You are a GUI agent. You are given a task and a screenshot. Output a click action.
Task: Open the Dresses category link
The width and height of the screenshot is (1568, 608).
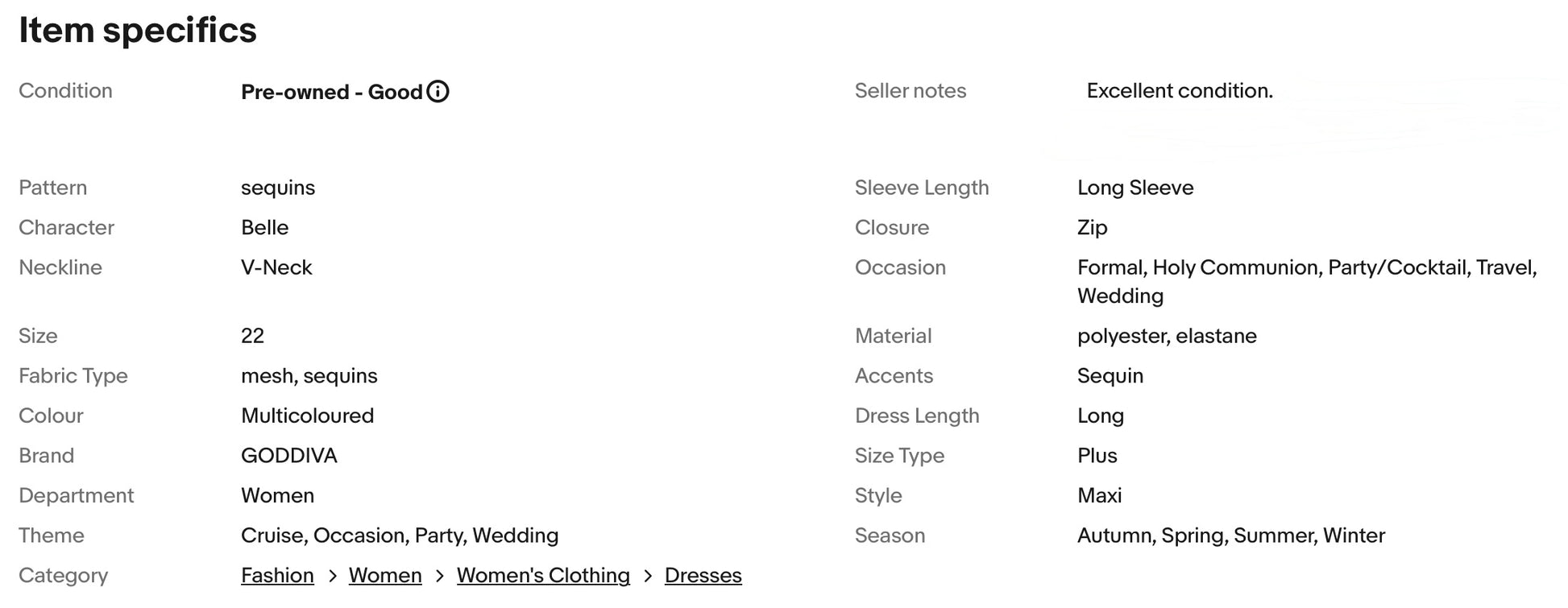(703, 576)
